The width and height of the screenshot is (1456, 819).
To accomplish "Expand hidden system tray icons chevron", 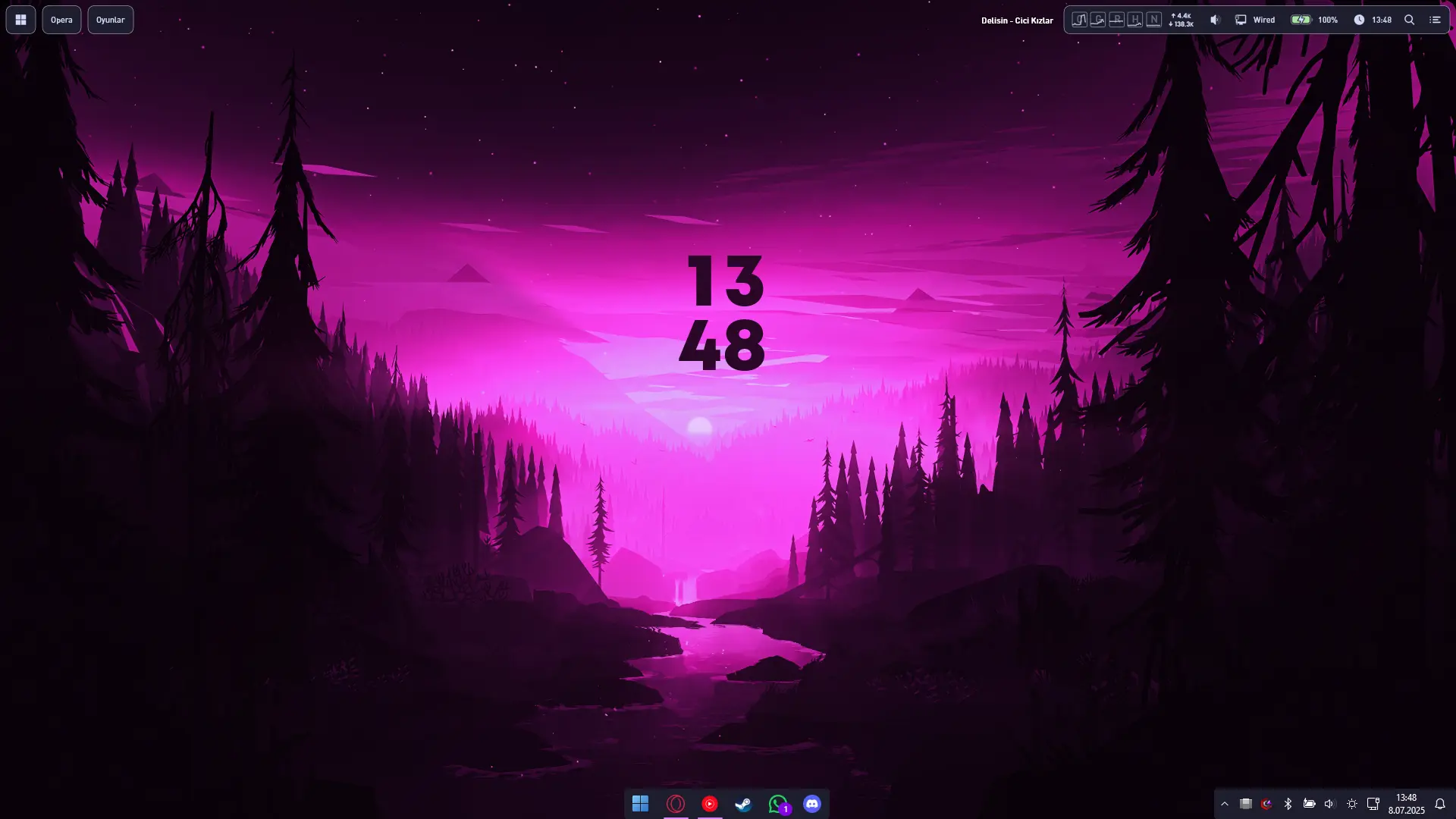I will point(1224,804).
